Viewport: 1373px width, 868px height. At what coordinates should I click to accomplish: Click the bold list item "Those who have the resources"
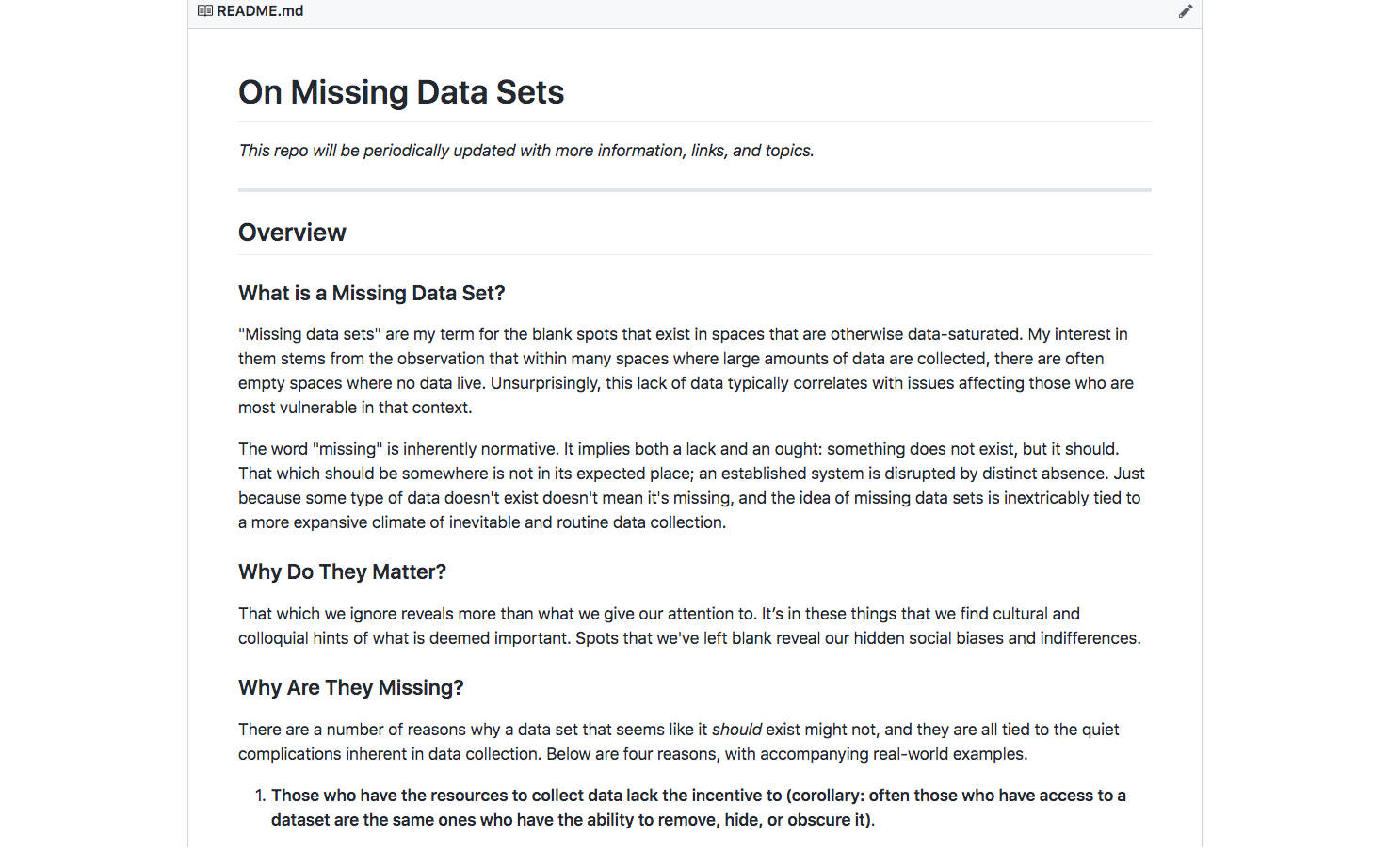[699, 808]
